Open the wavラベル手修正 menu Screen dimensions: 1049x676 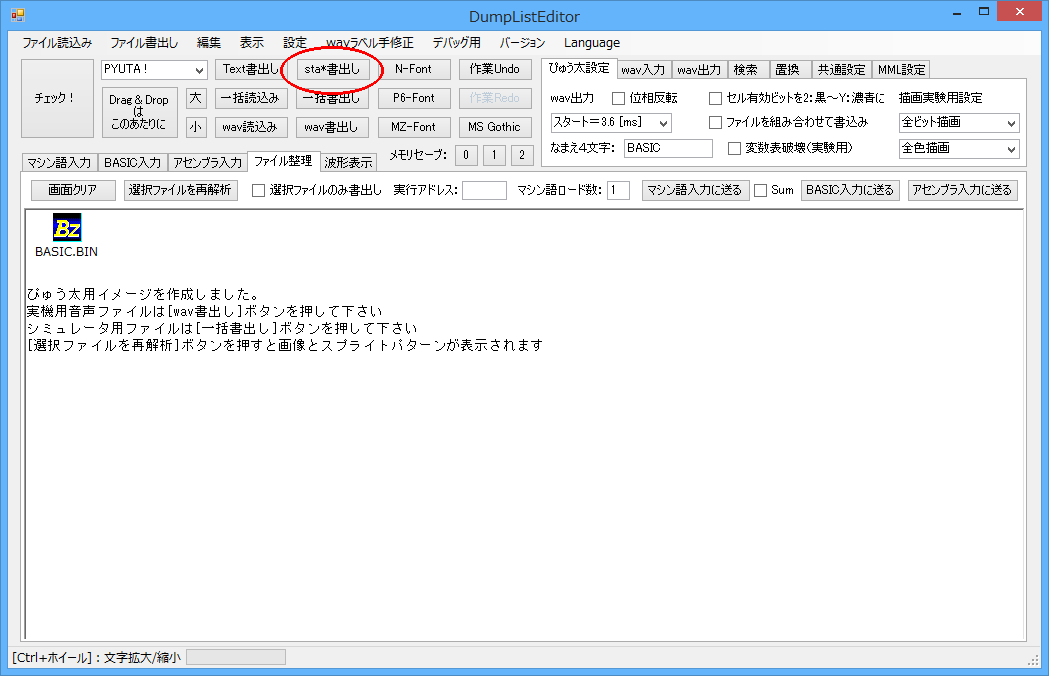pyautogui.click(x=370, y=43)
